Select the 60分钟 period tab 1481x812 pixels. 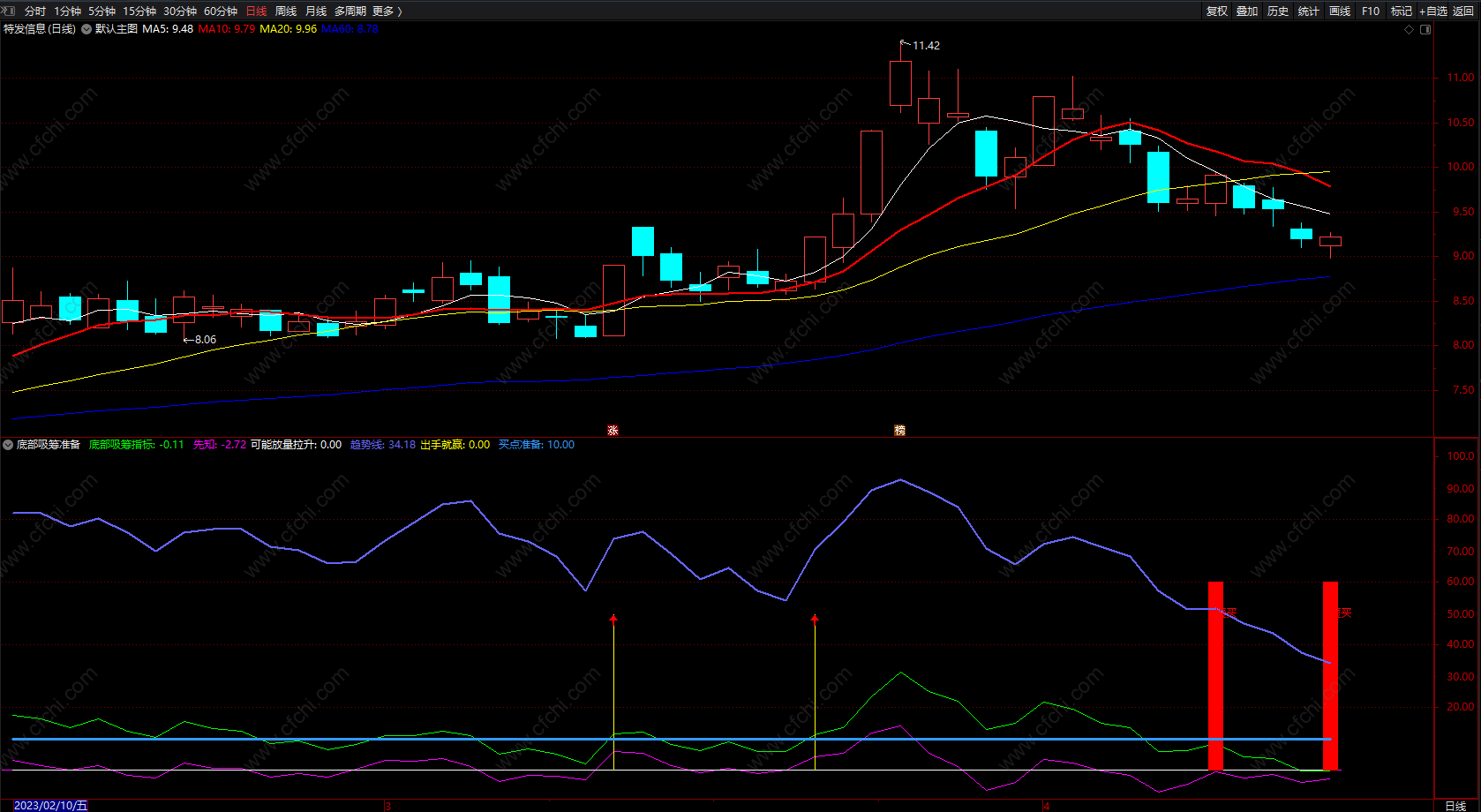tap(220, 11)
